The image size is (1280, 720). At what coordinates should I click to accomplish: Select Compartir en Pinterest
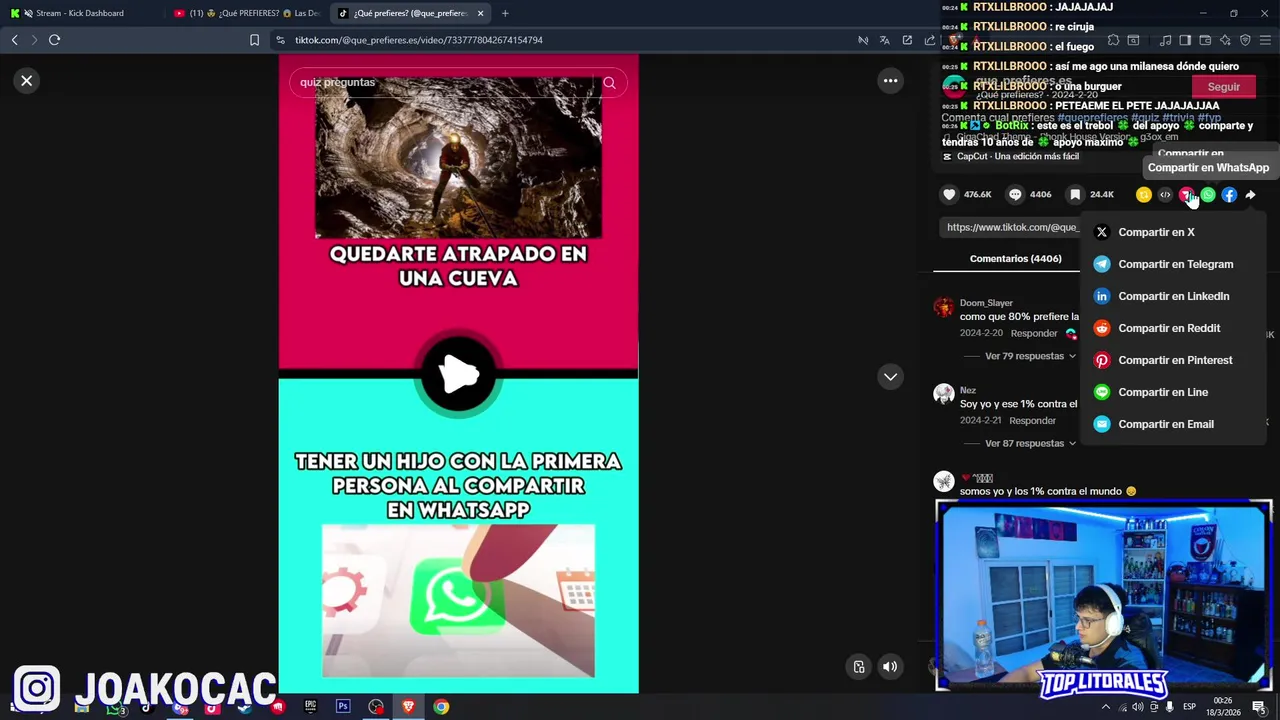pyautogui.click(x=1173, y=360)
